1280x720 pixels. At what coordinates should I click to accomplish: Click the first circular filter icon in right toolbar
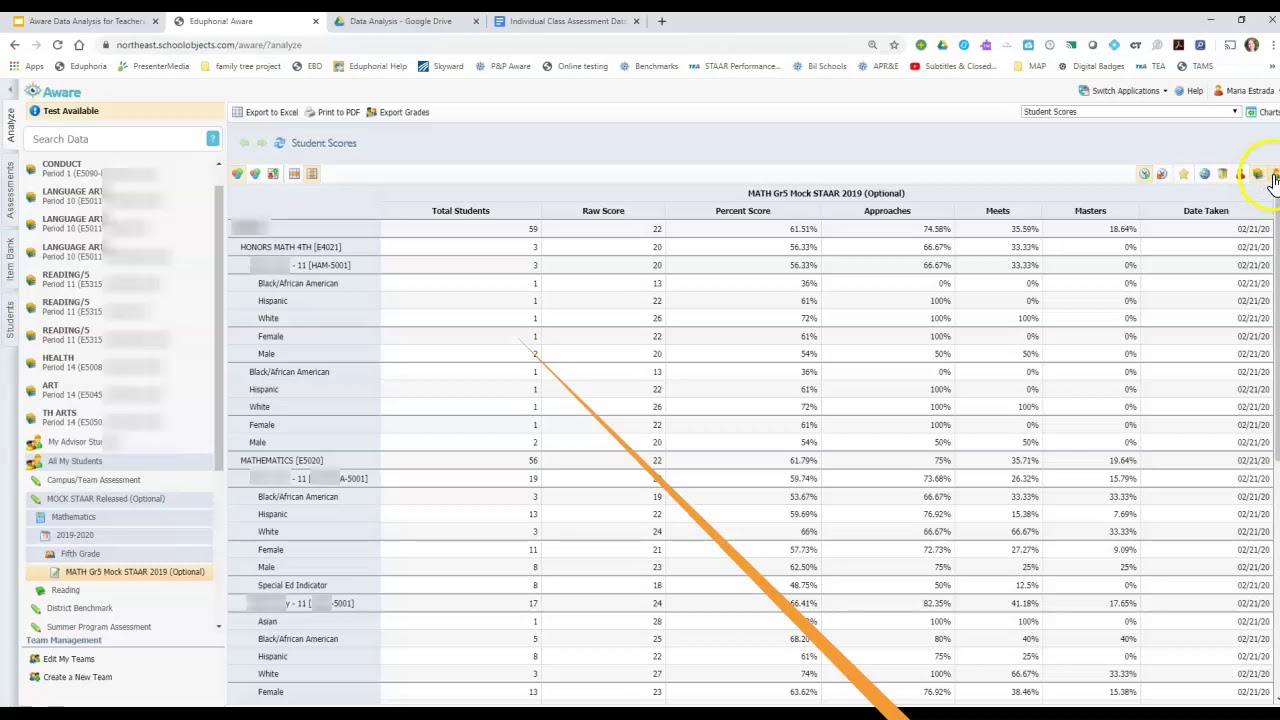[1144, 174]
